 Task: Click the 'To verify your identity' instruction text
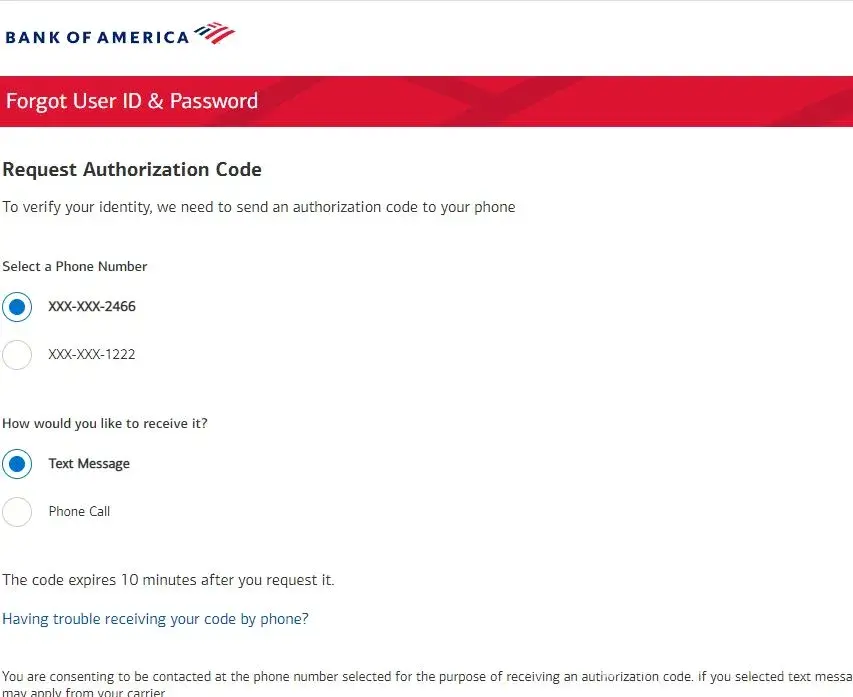tap(259, 208)
